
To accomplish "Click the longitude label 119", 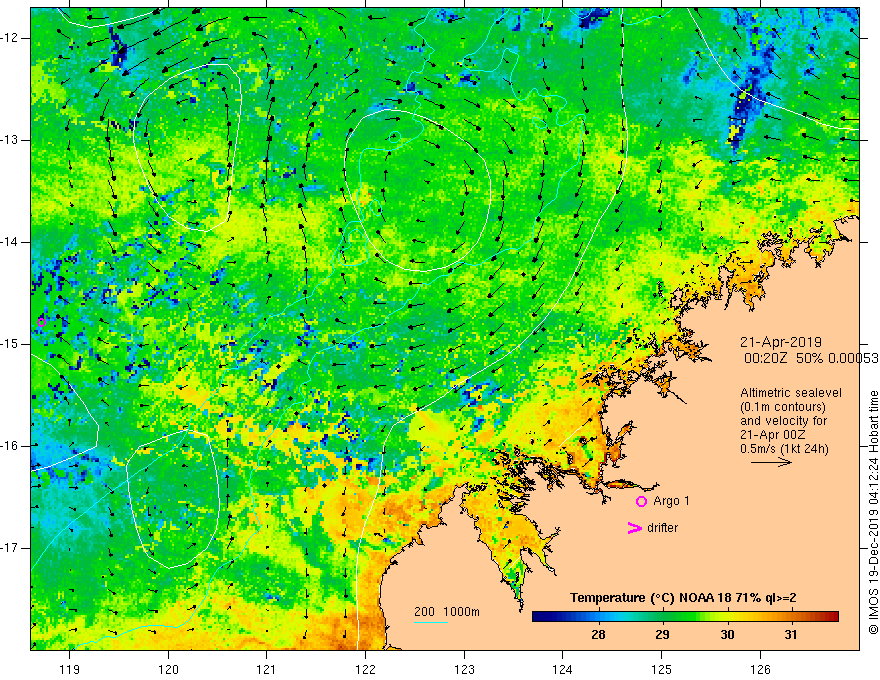I will point(70,669).
